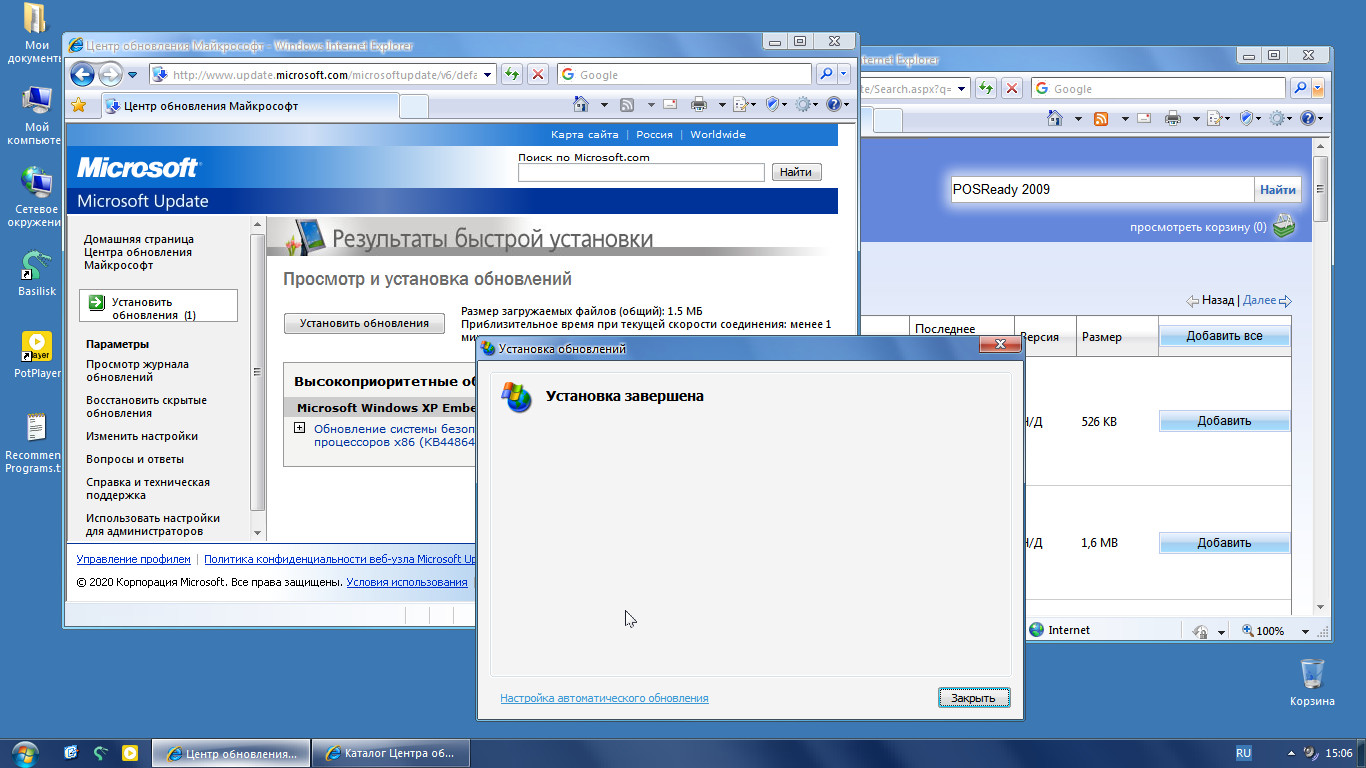Open Справка и техническая поддержка
Image resolution: width=1366 pixels, height=768 pixels.
(148, 489)
